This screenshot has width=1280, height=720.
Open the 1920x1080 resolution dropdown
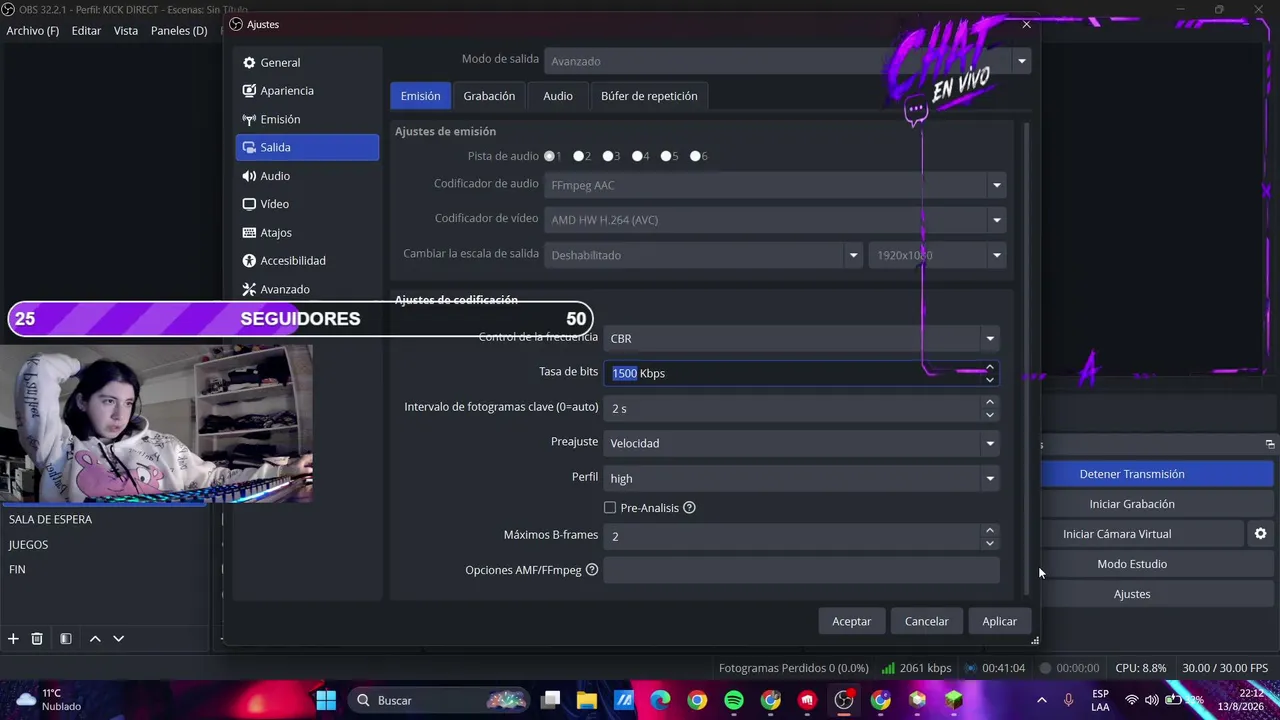tap(937, 255)
